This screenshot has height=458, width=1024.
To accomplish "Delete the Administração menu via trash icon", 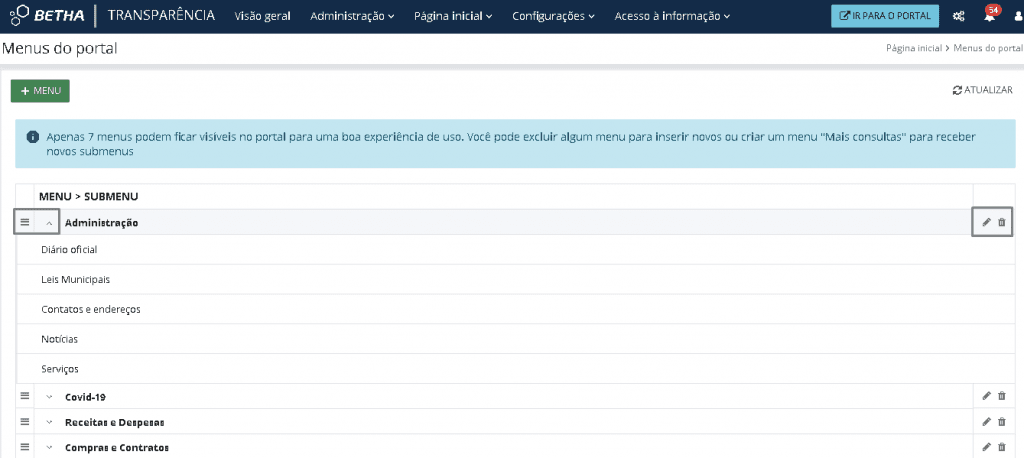I will tap(1002, 222).
